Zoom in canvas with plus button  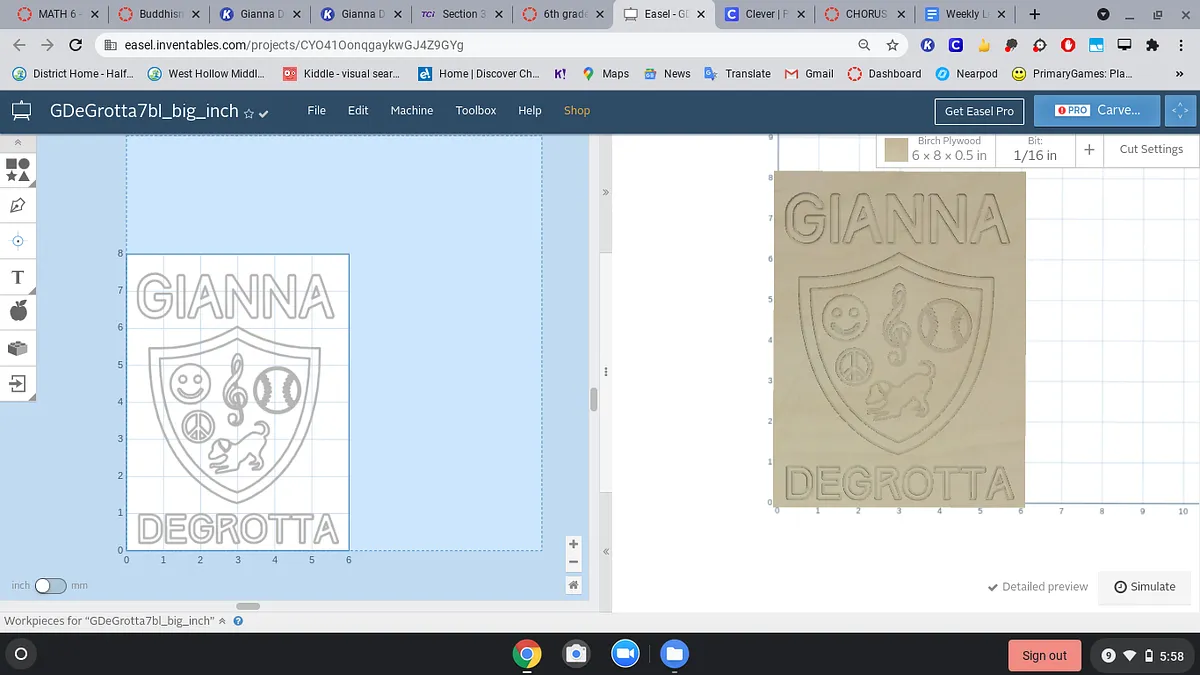[x=573, y=544]
